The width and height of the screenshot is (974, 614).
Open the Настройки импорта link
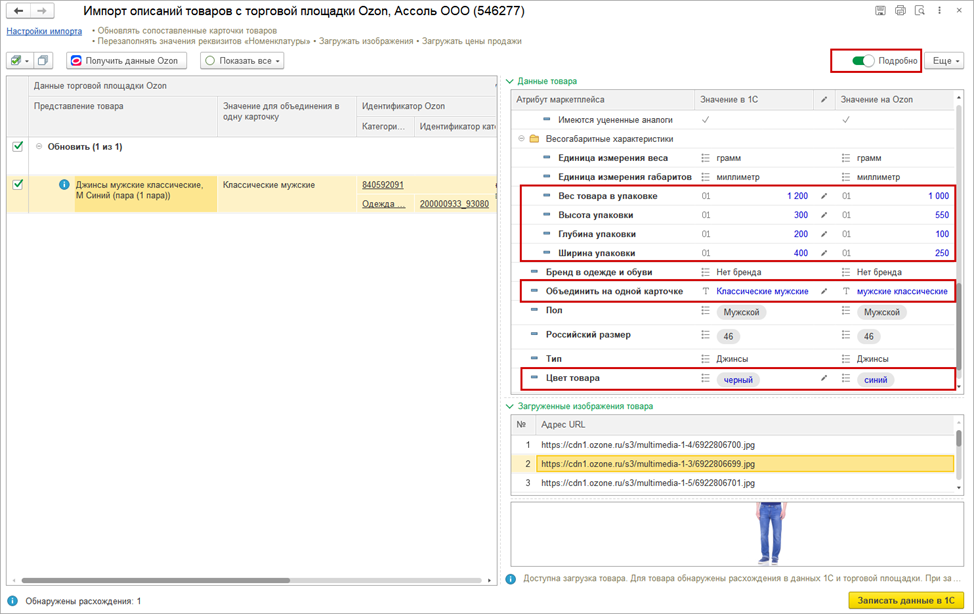[x=44, y=31]
